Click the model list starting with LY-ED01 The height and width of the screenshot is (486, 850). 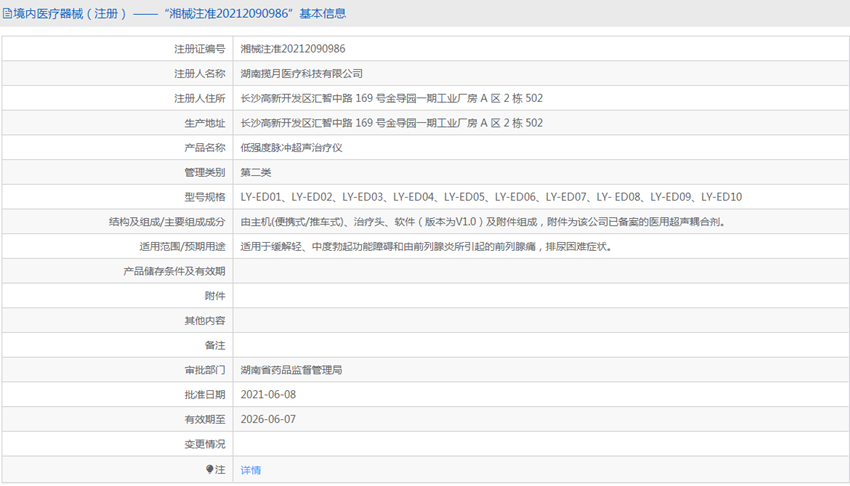(x=491, y=197)
